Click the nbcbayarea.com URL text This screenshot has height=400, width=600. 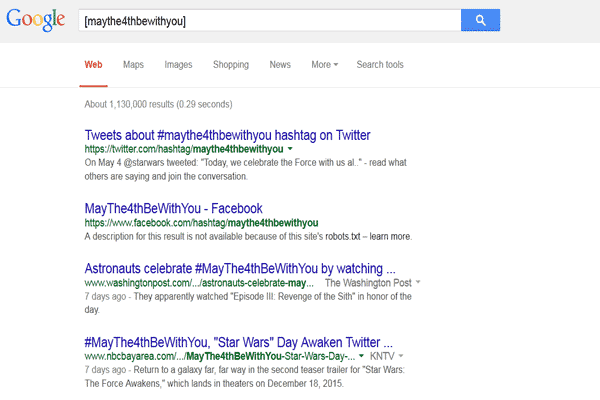click(x=220, y=356)
